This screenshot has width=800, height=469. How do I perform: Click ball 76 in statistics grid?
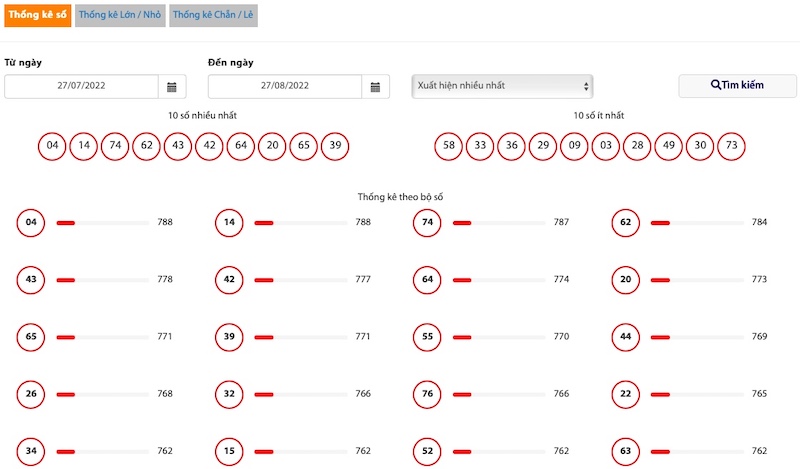click(427, 394)
